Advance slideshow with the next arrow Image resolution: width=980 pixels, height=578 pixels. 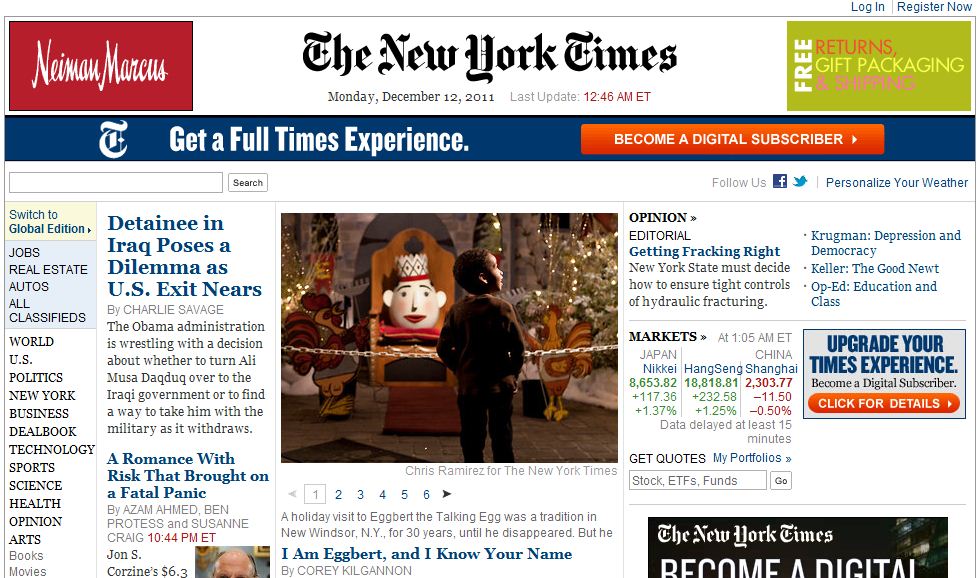click(x=446, y=494)
